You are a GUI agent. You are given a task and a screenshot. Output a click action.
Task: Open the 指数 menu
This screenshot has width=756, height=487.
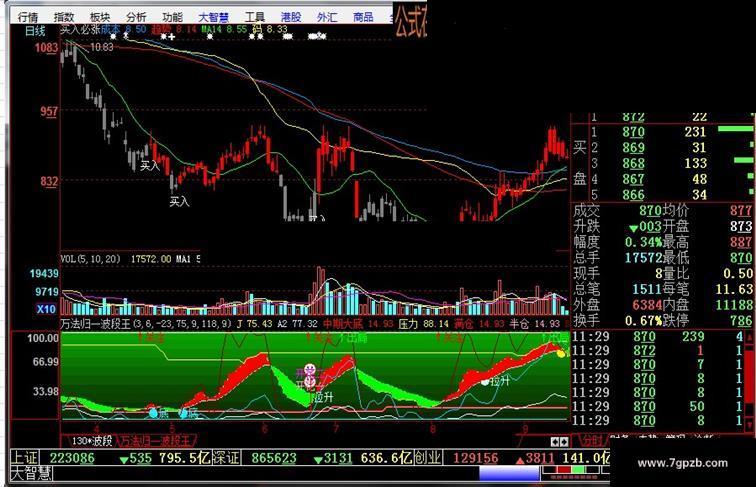coord(64,17)
